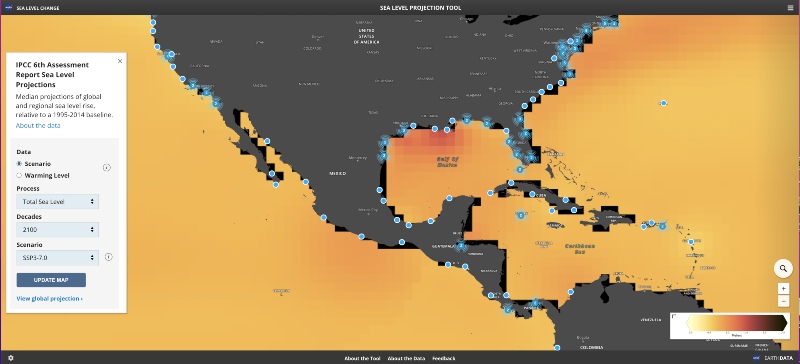
Task: Open About the Data in footer
Action: pos(406,358)
